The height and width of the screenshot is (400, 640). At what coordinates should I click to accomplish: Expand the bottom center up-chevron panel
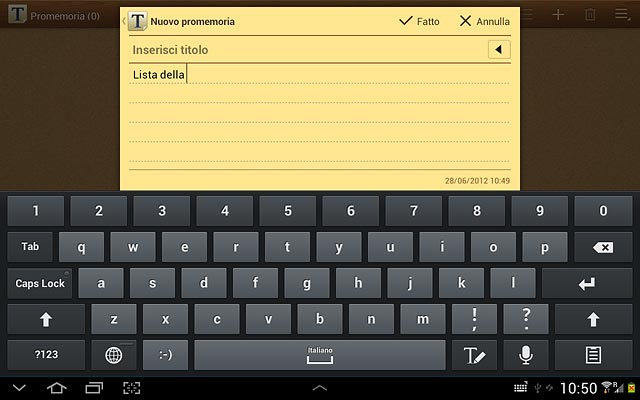pos(320,388)
